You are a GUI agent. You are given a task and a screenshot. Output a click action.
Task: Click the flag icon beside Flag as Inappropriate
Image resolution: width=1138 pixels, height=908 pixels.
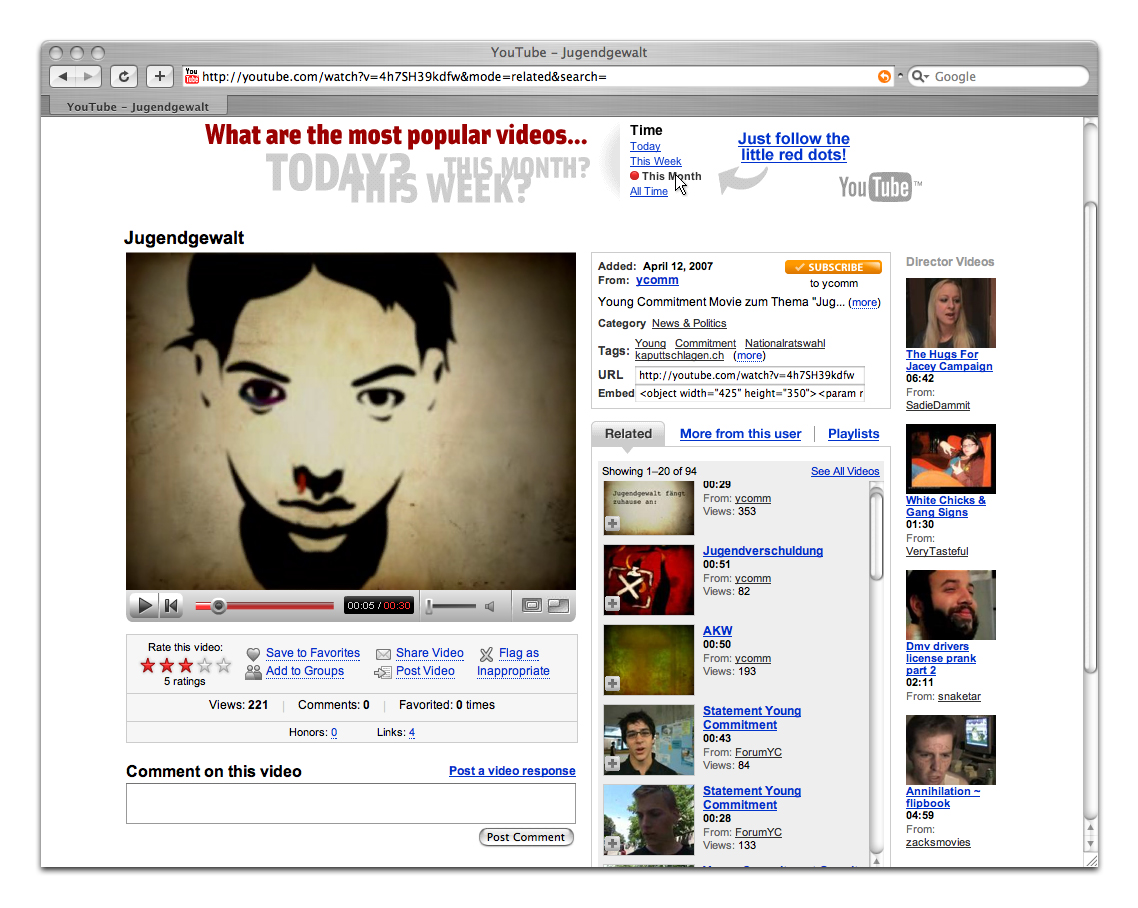(x=486, y=654)
